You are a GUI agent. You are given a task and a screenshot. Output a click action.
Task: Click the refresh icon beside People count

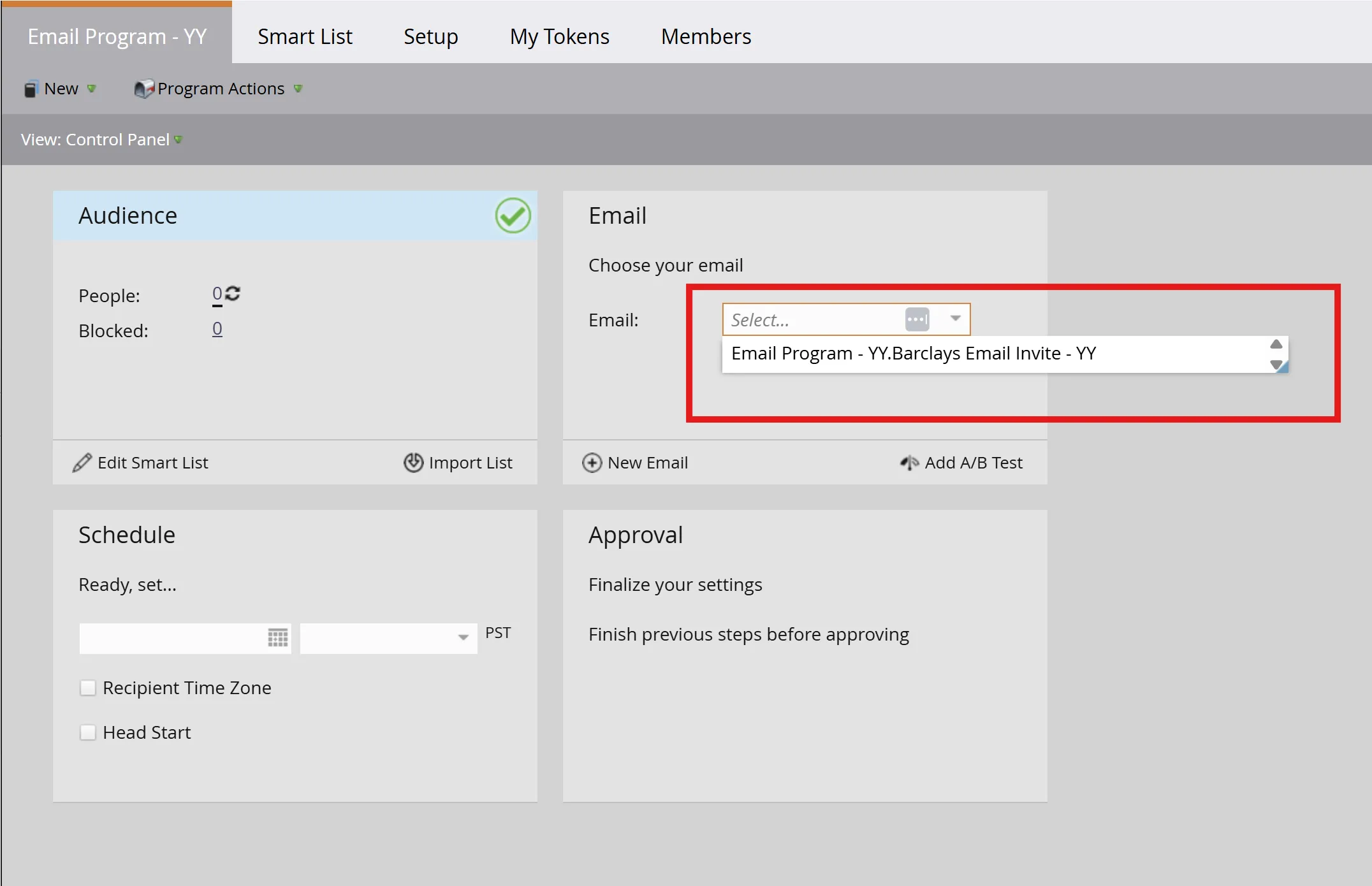233,293
